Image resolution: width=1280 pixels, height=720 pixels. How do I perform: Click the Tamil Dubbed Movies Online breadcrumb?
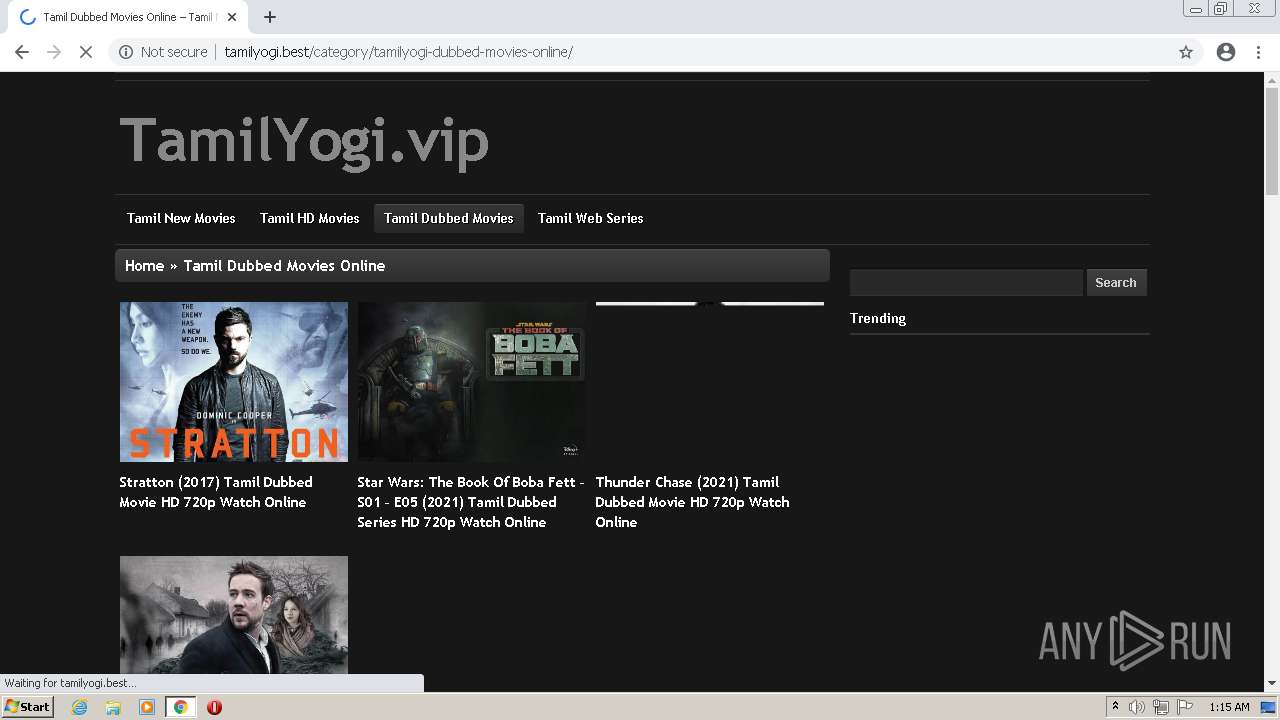284,266
